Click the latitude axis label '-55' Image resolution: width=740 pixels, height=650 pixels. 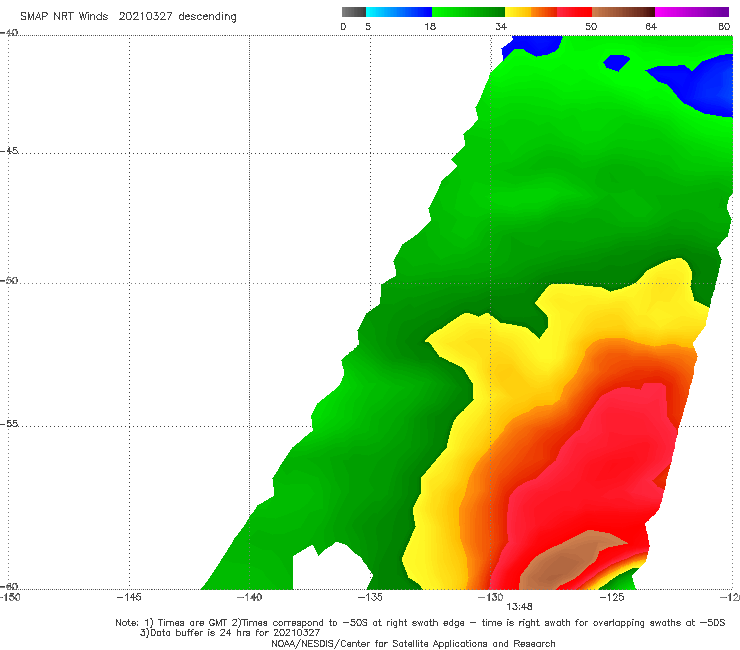9,423
